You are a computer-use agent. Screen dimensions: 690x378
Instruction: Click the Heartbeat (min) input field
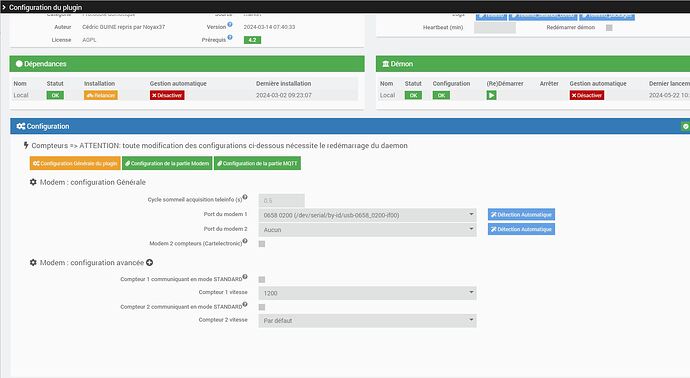coord(495,28)
